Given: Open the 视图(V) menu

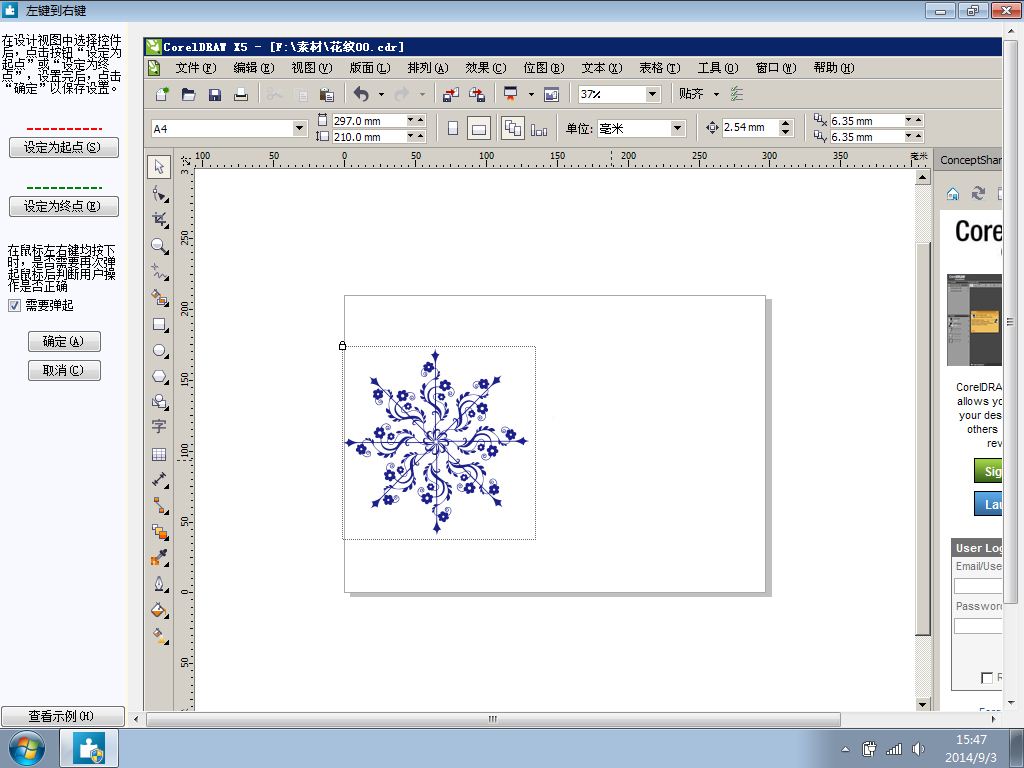Looking at the screenshot, I should [x=312, y=68].
